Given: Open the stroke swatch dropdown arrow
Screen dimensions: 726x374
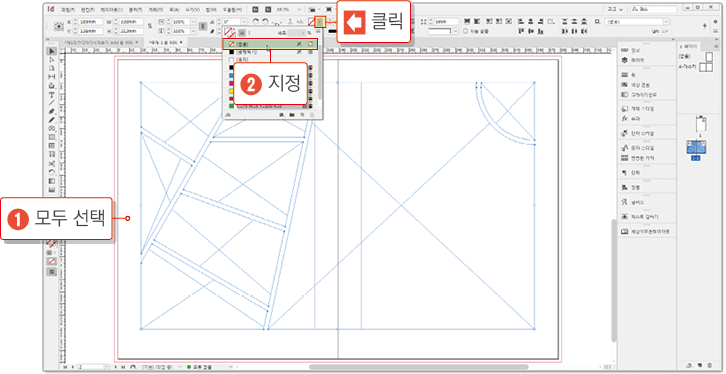Looking at the screenshot, I should click(320, 21).
